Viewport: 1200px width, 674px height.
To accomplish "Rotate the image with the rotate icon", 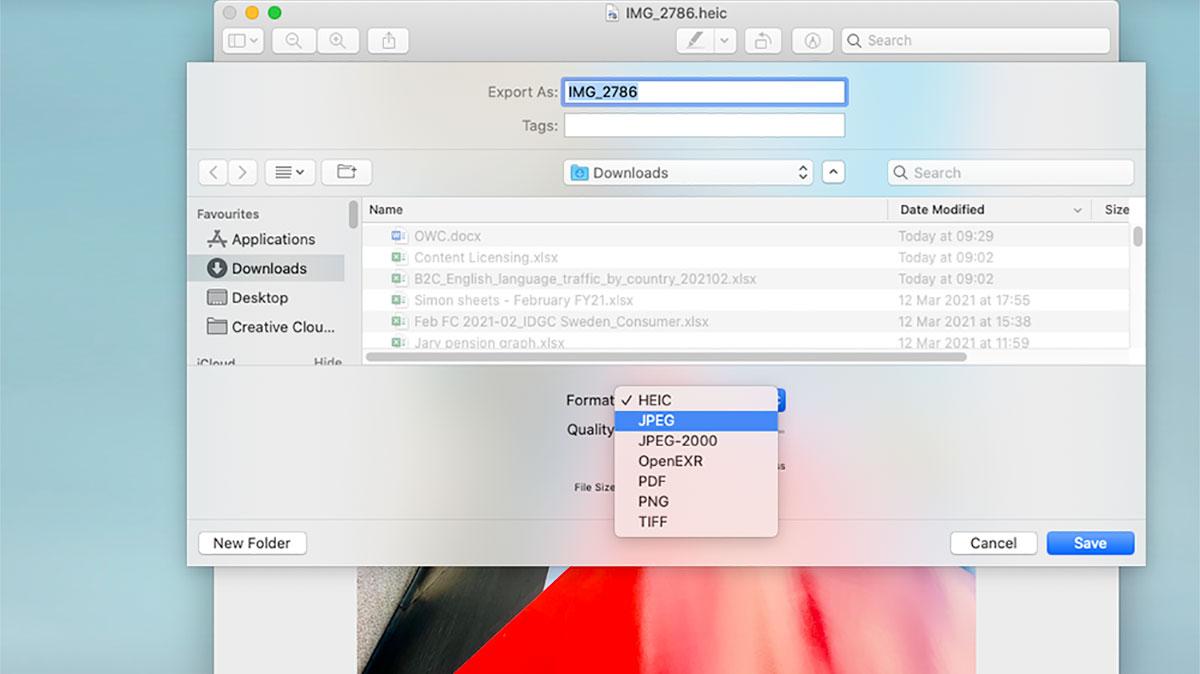I will pos(763,41).
